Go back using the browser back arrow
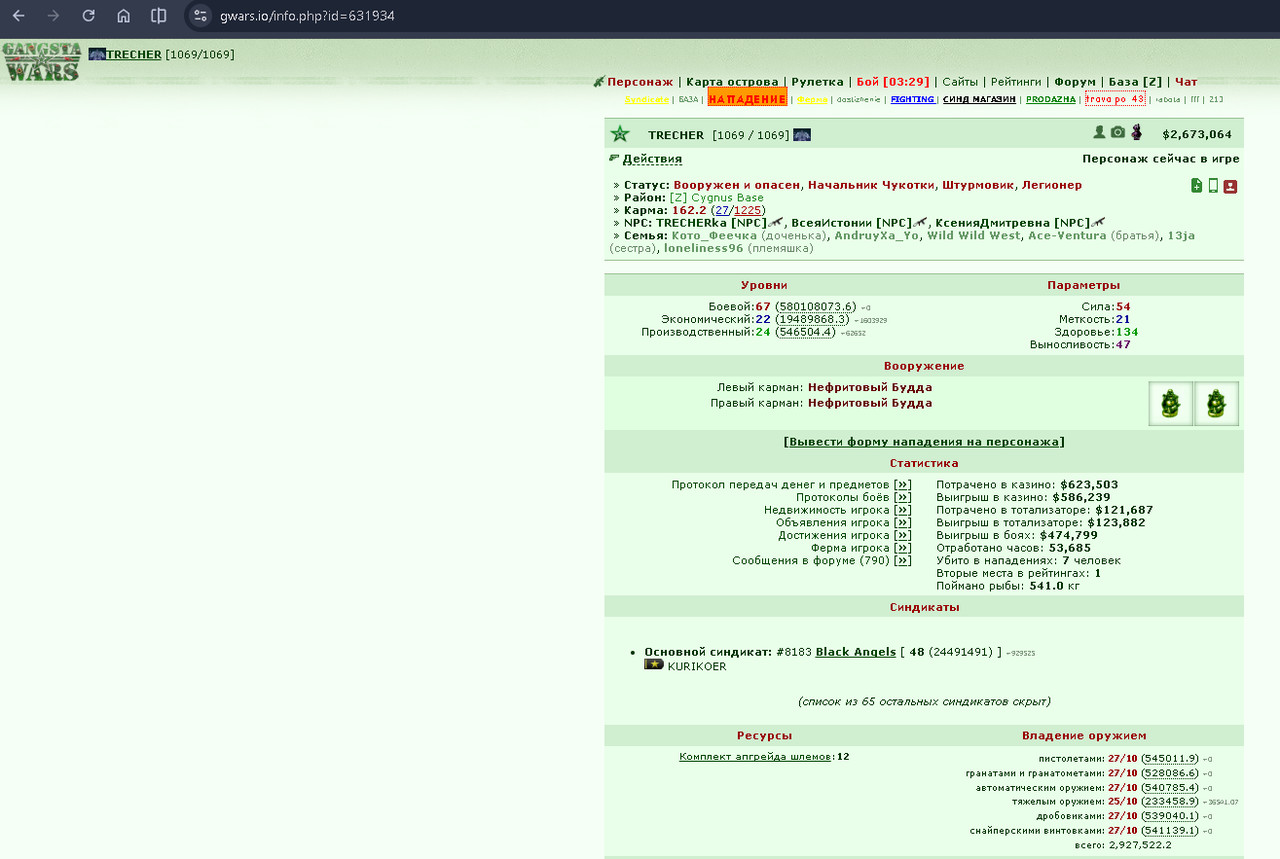 point(19,16)
